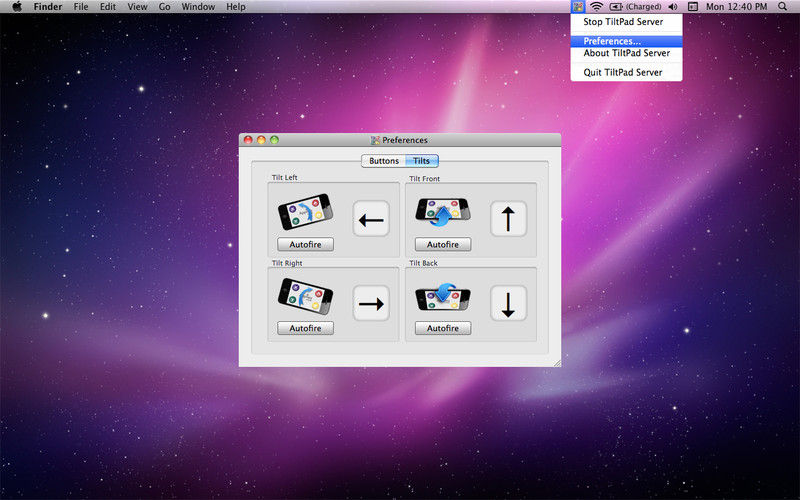The height and width of the screenshot is (500, 800).
Task: Open the Wi-Fi status menu
Action: pos(596,7)
